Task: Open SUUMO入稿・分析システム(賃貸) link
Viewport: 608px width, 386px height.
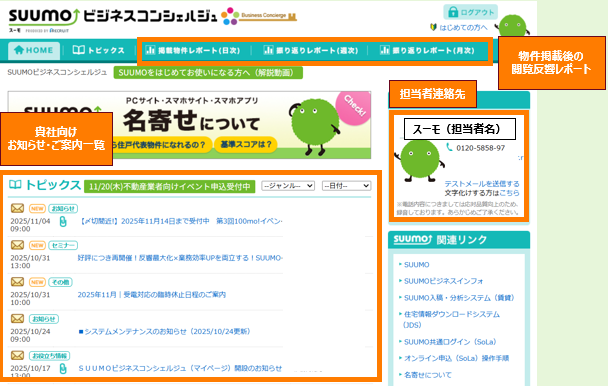Action: click(459, 298)
